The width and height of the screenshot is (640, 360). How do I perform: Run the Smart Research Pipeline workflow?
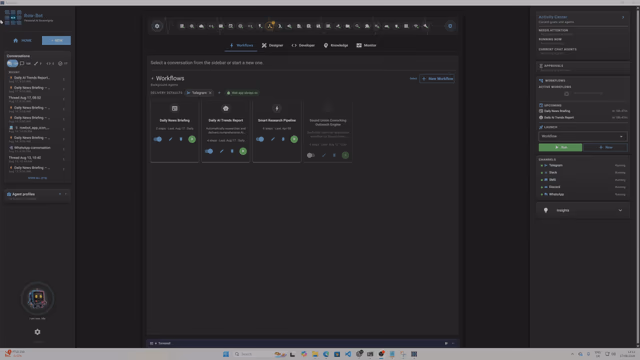click(x=294, y=139)
